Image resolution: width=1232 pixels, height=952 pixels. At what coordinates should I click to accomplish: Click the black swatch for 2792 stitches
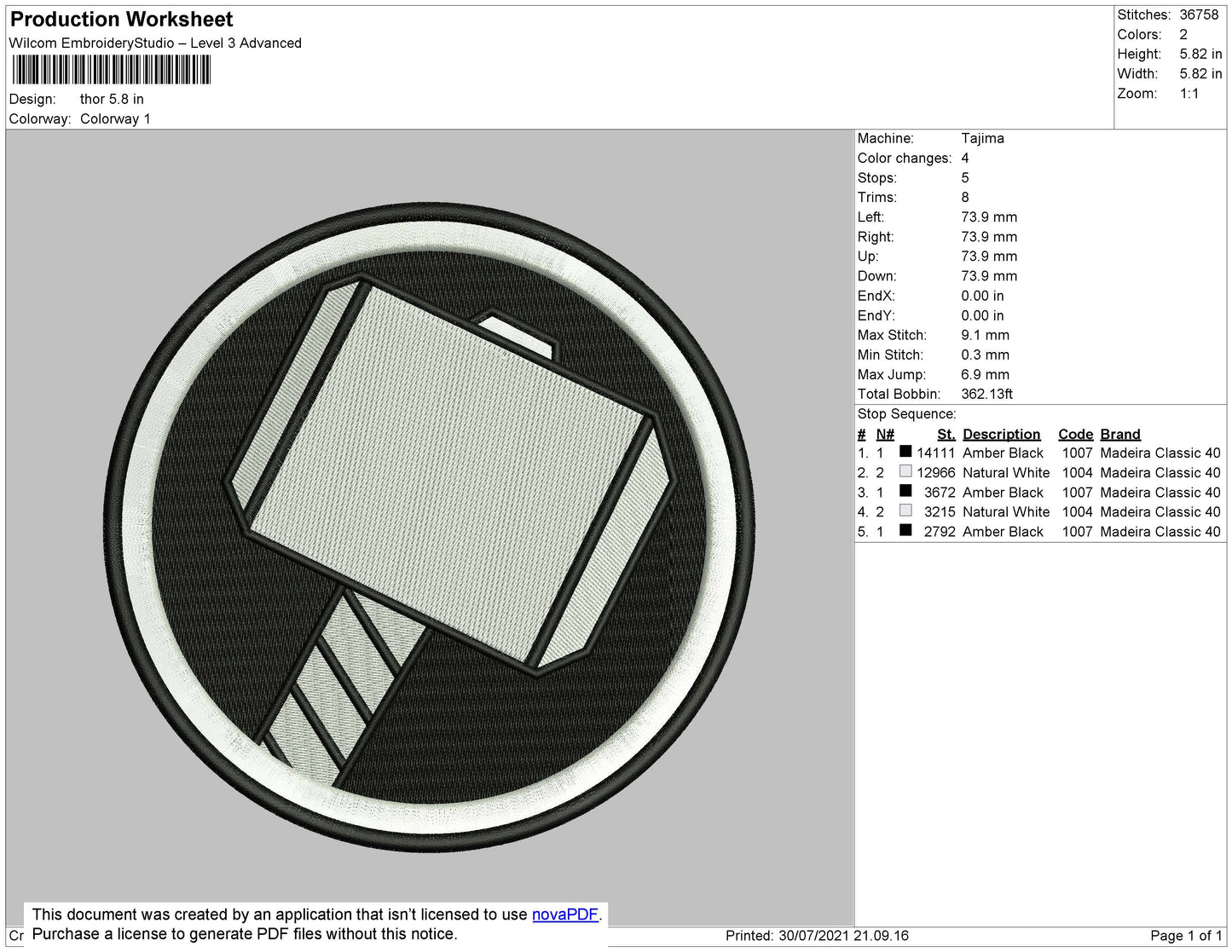point(905,530)
